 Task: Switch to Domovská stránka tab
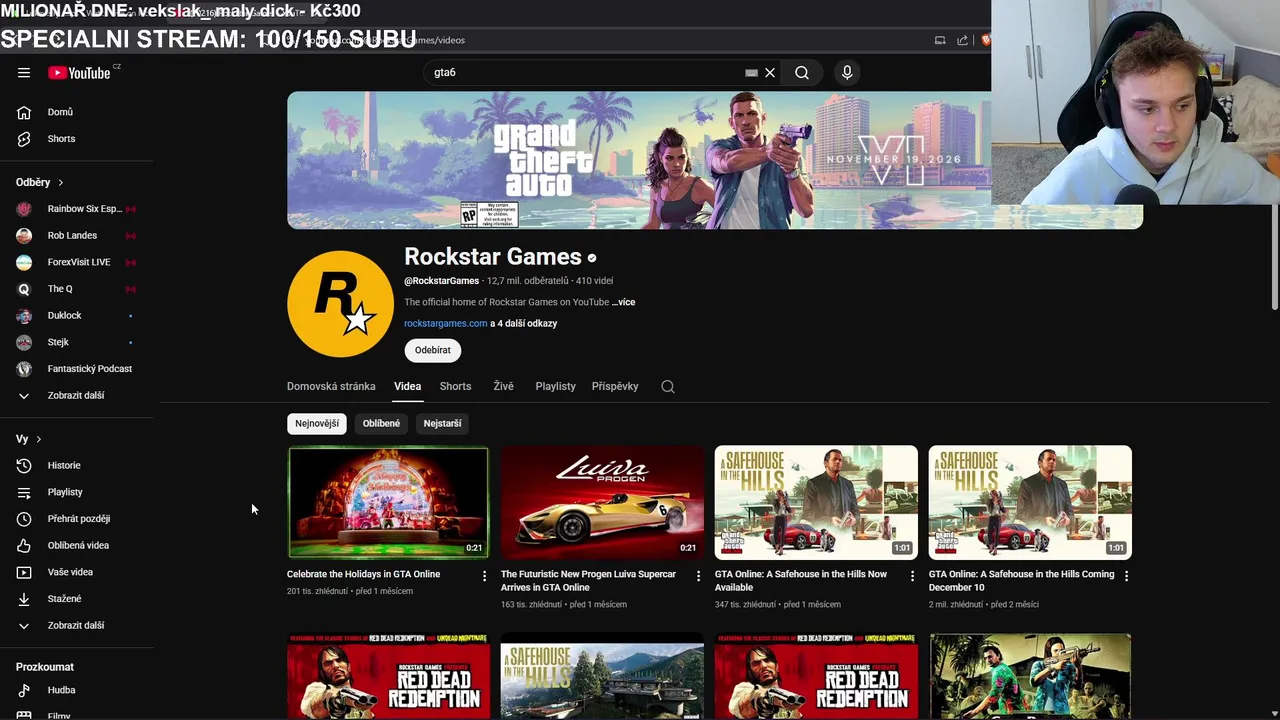pos(331,387)
